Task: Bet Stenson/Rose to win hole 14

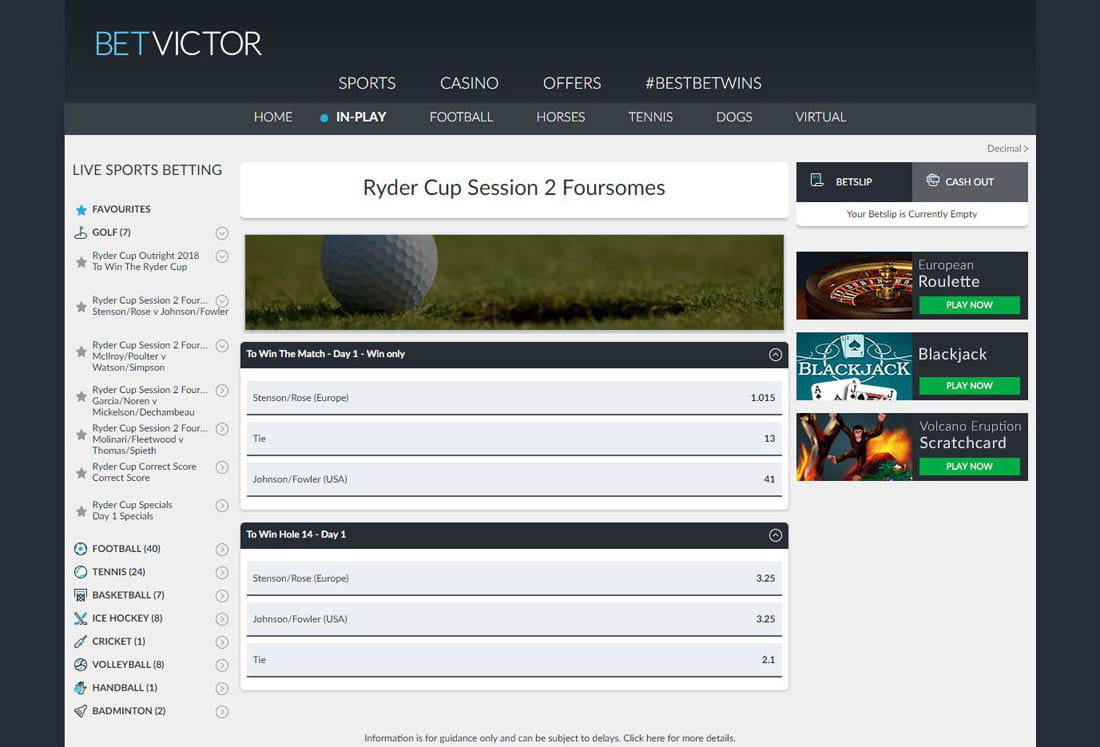Action: point(514,579)
